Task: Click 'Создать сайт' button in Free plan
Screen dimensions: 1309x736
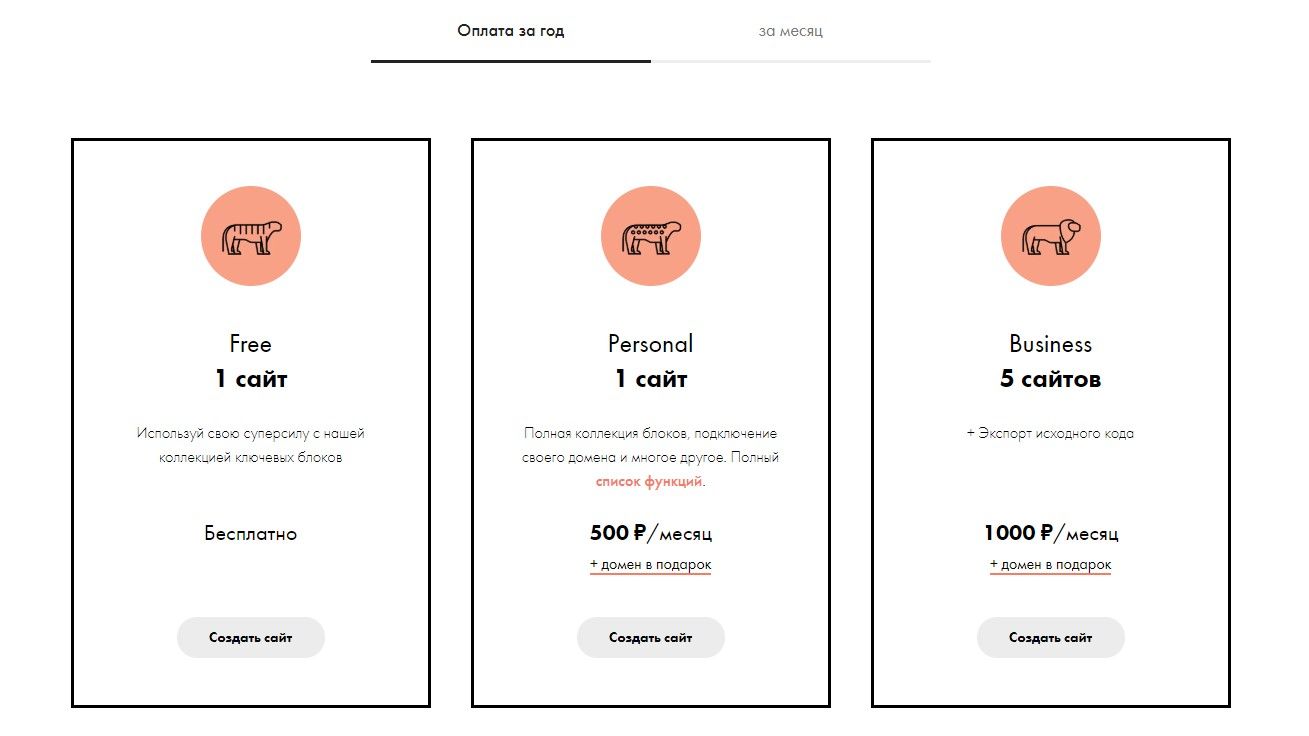Action: (251, 637)
